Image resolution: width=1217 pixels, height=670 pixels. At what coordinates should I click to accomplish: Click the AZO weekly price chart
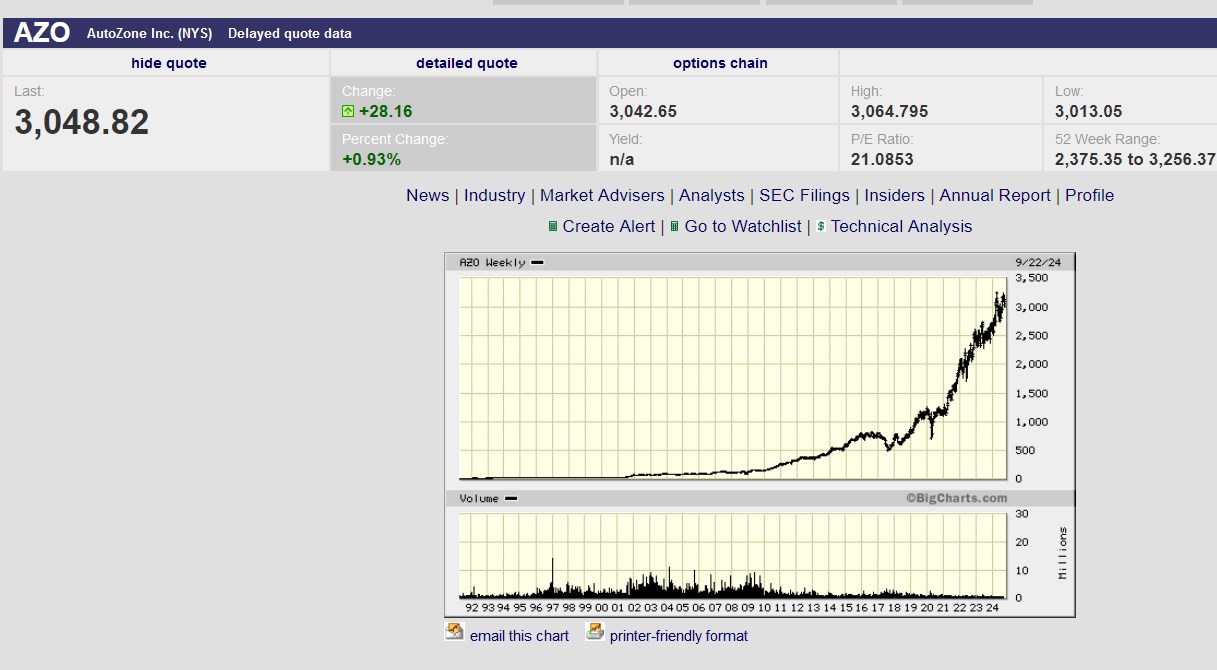click(733, 378)
